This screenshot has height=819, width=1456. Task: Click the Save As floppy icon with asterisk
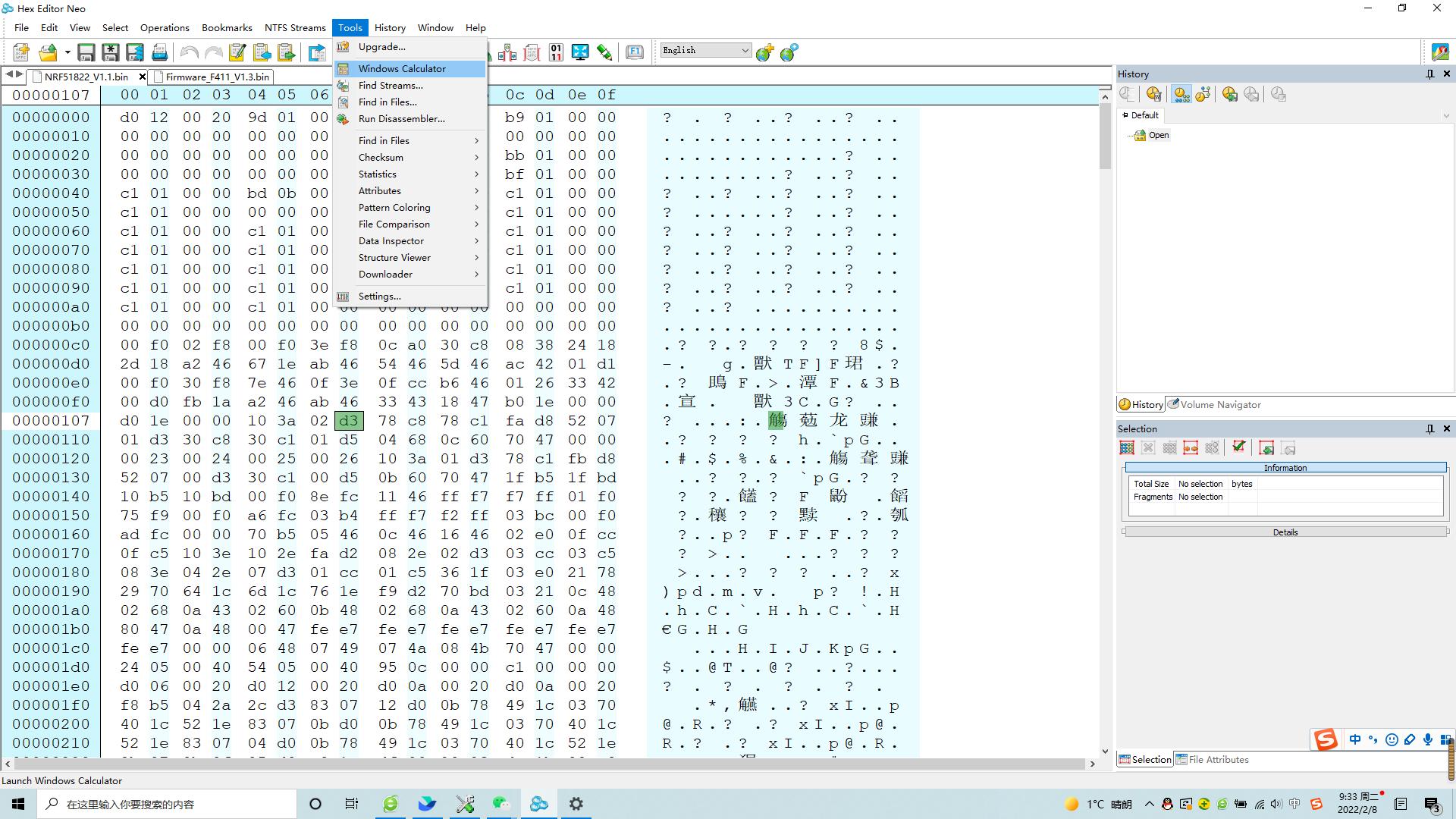tap(111, 52)
